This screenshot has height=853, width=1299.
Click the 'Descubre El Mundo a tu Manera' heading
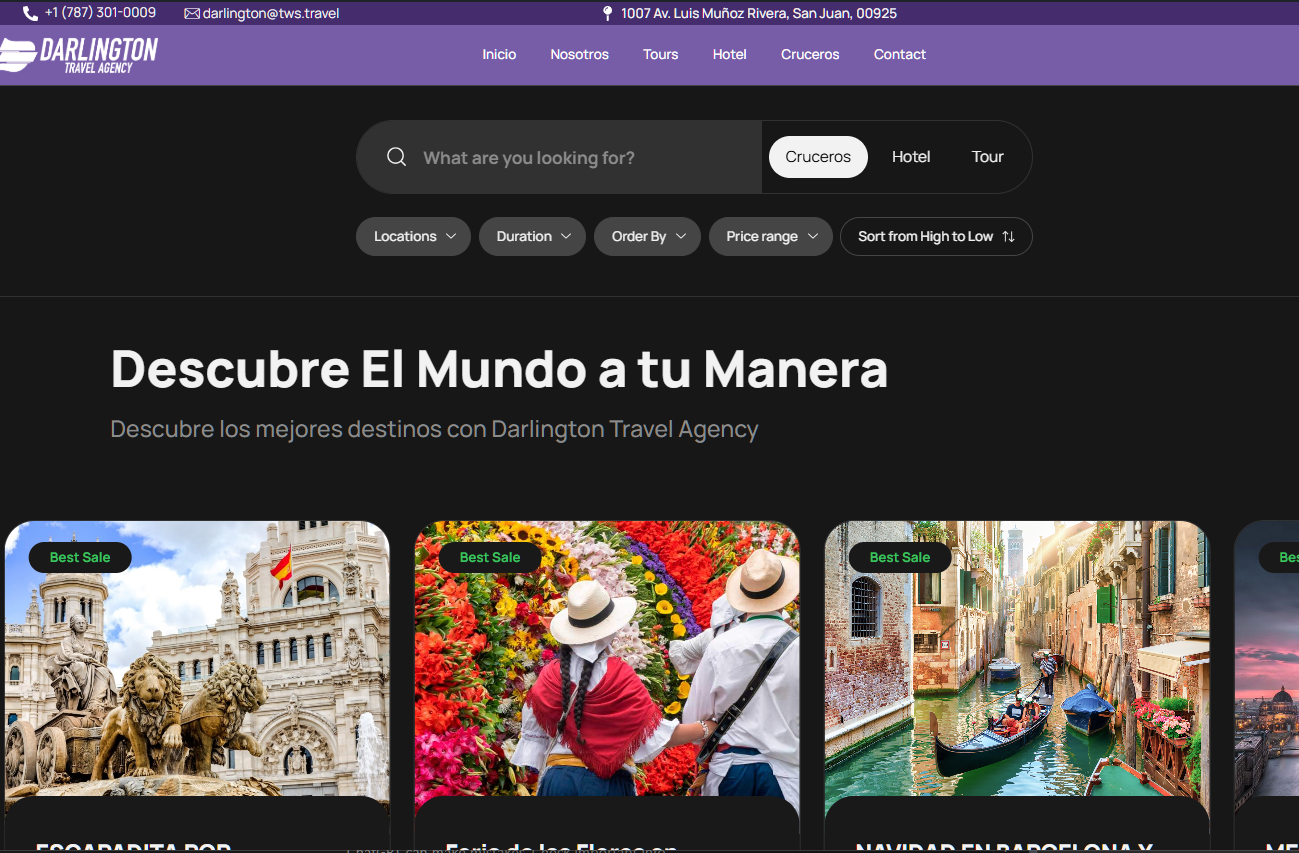499,369
